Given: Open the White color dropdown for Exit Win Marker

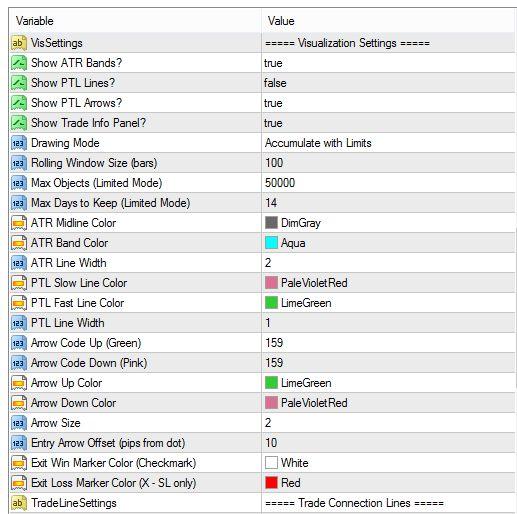Looking at the screenshot, I should tap(389, 463).
